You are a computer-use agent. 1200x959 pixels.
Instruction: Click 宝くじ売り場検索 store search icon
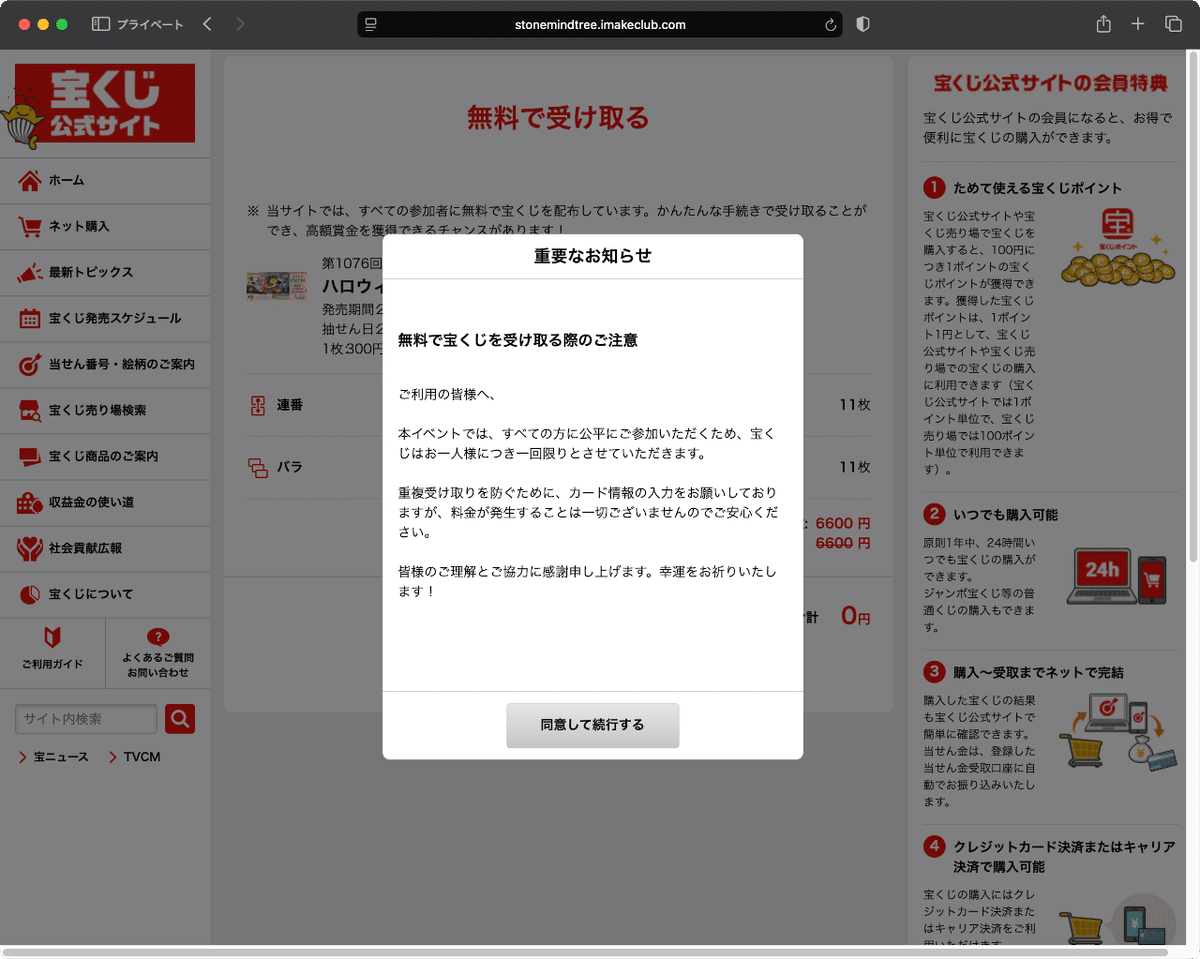tap(30, 410)
